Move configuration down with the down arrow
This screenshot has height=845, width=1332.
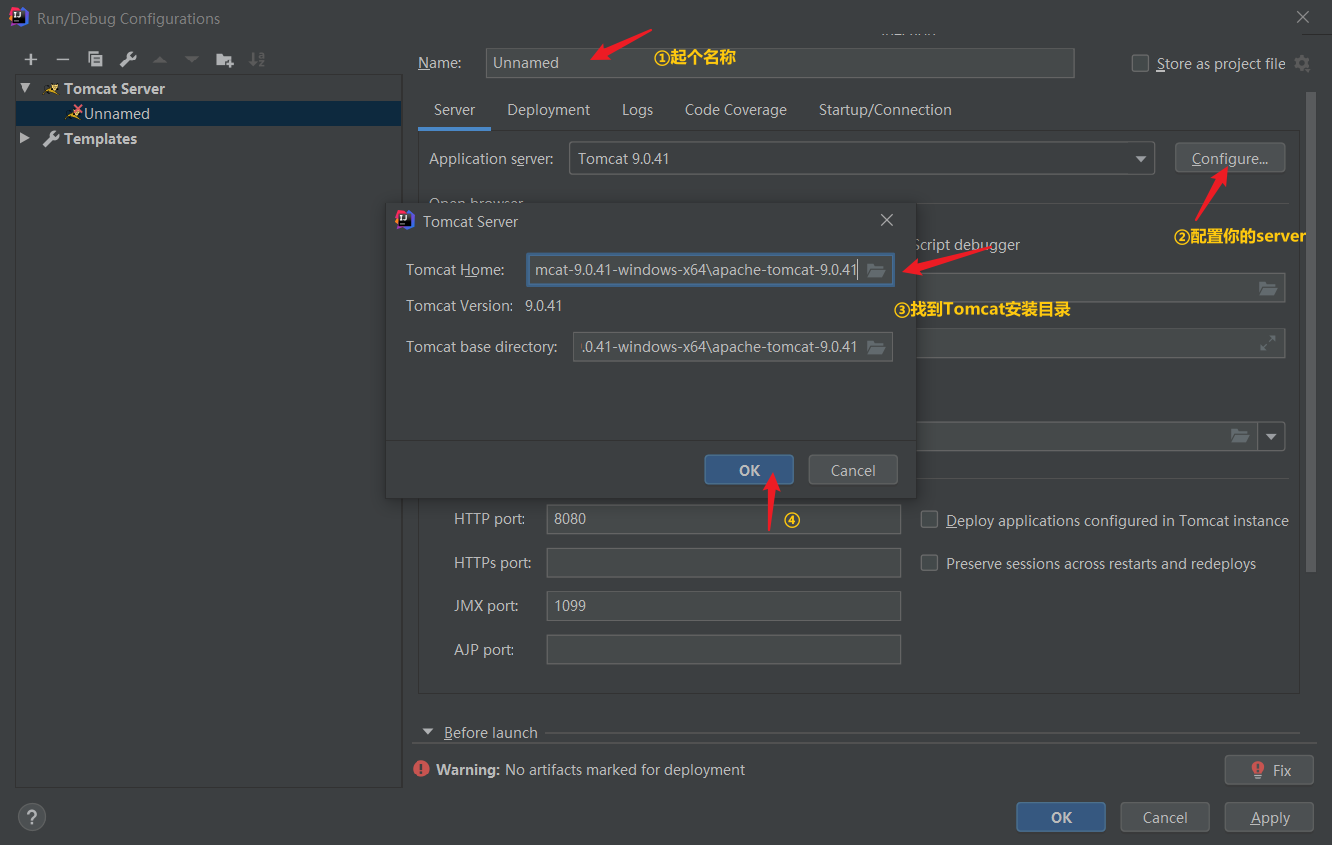point(191,60)
